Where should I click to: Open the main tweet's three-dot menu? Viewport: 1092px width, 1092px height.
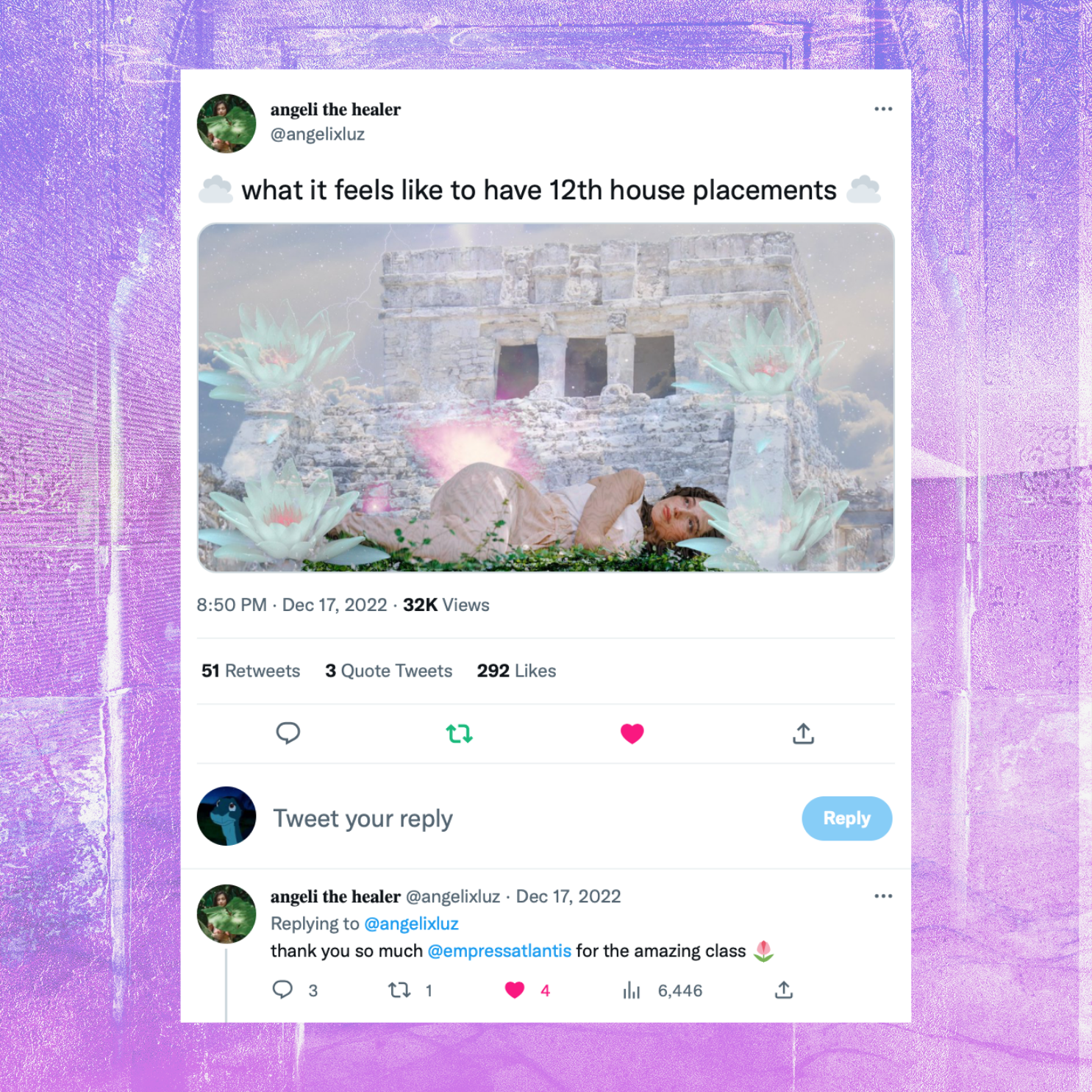pyautogui.click(x=882, y=109)
